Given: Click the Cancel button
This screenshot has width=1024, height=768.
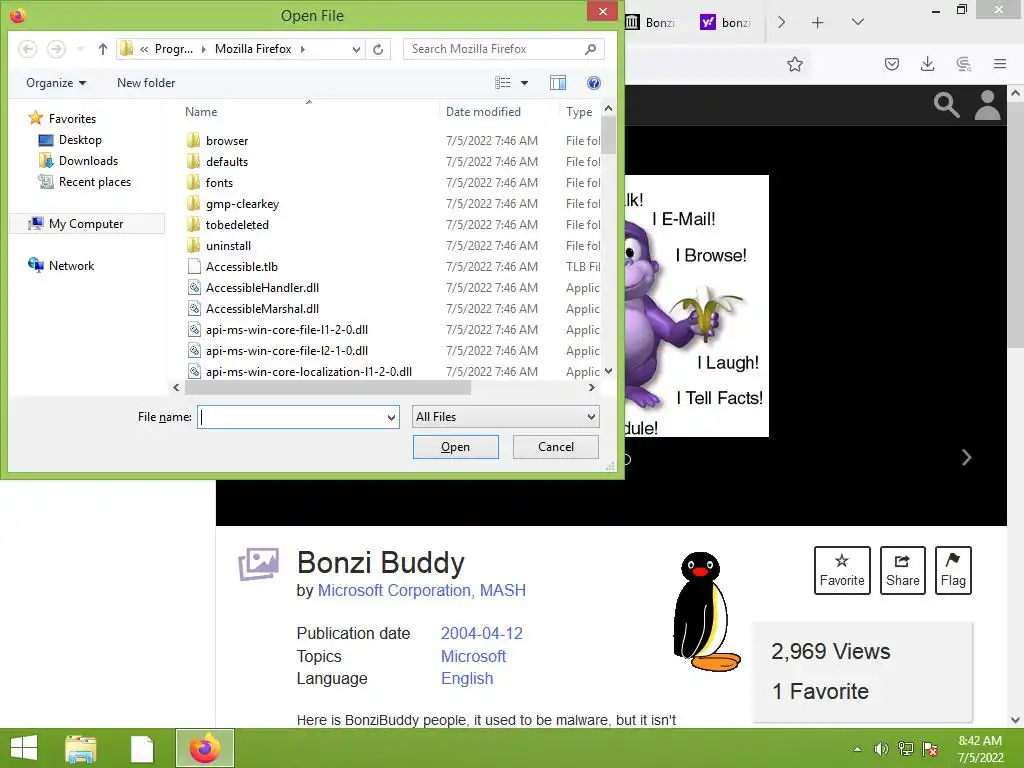Looking at the screenshot, I should (556, 447).
